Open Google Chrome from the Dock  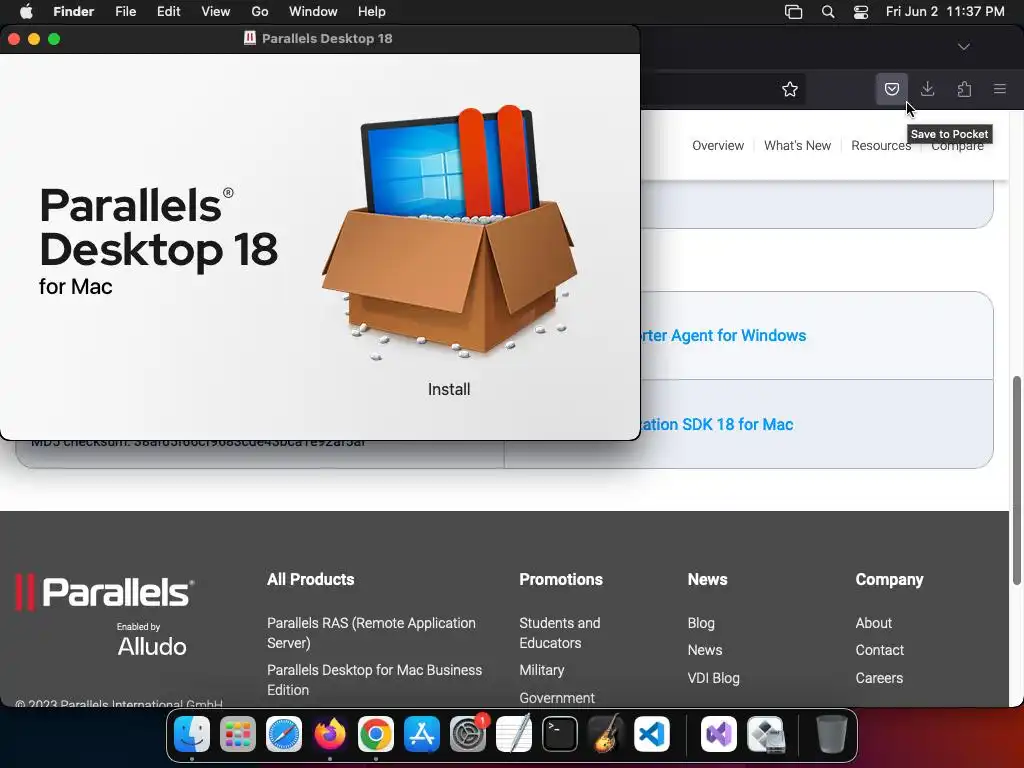pyautogui.click(x=376, y=734)
